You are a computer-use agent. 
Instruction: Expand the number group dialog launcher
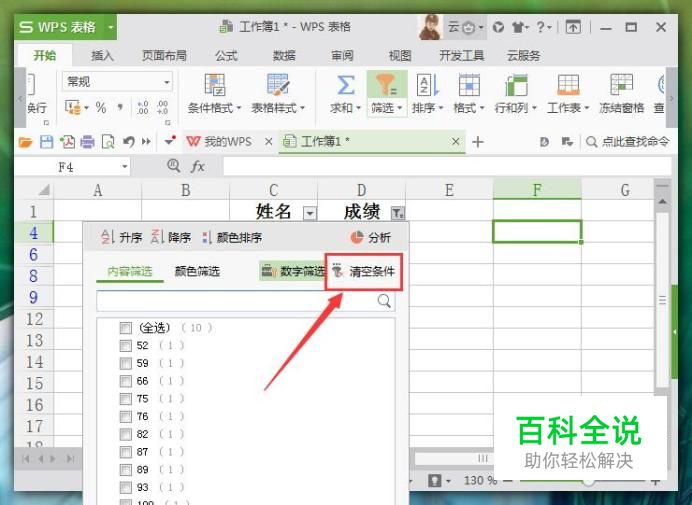click(167, 122)
